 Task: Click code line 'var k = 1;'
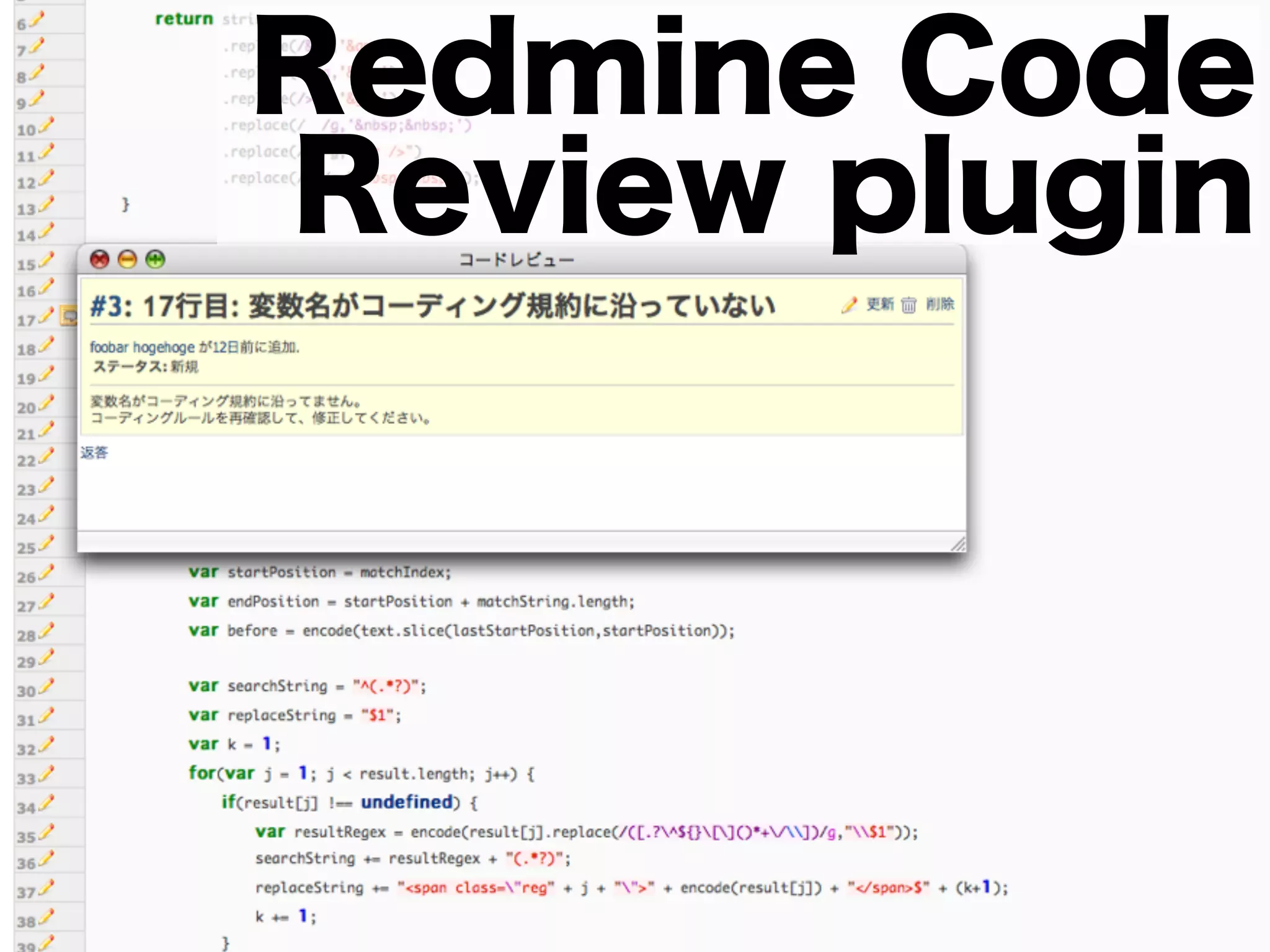coord(234,744)
